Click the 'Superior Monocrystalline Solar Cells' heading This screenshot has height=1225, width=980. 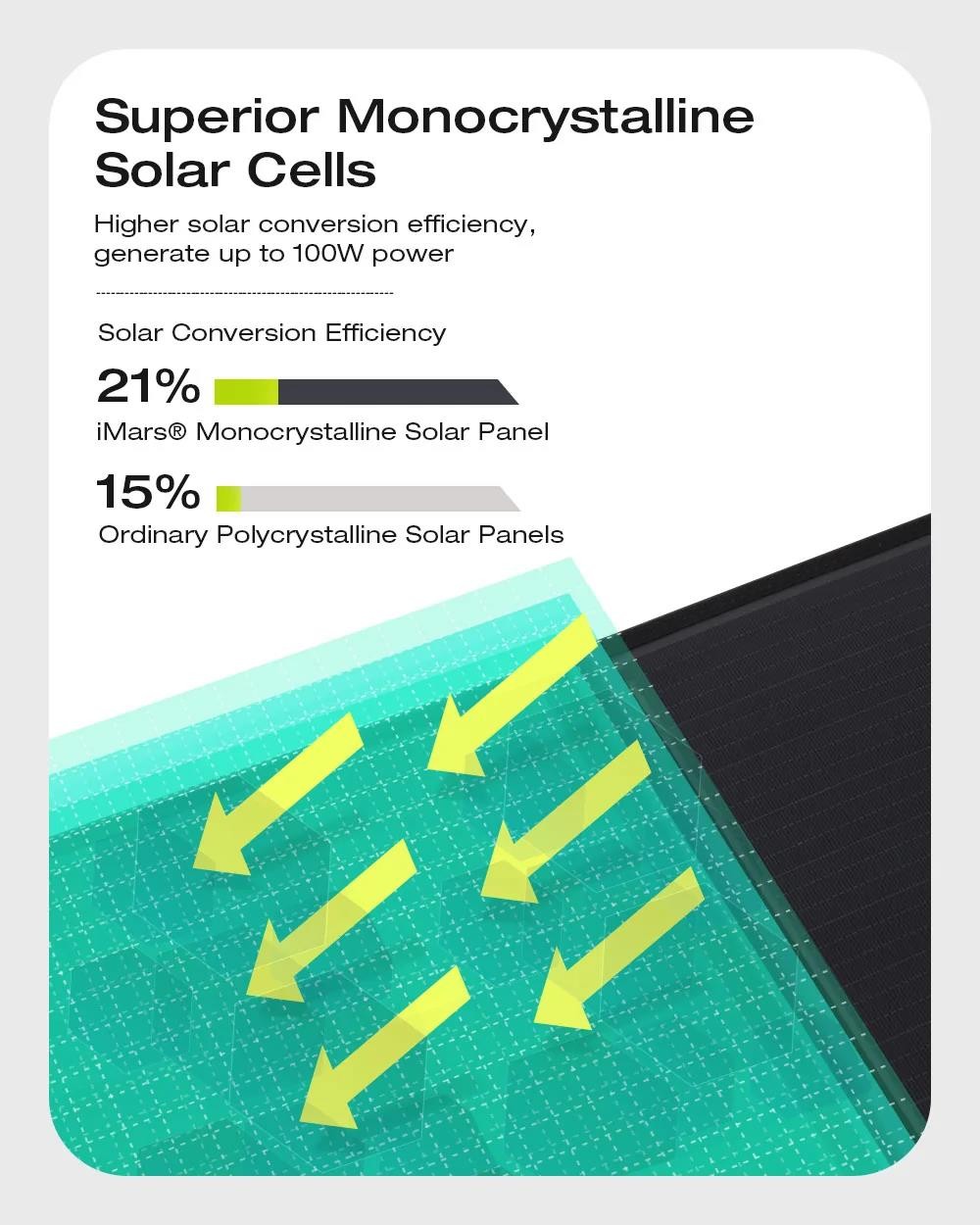(x=424, y=143)
